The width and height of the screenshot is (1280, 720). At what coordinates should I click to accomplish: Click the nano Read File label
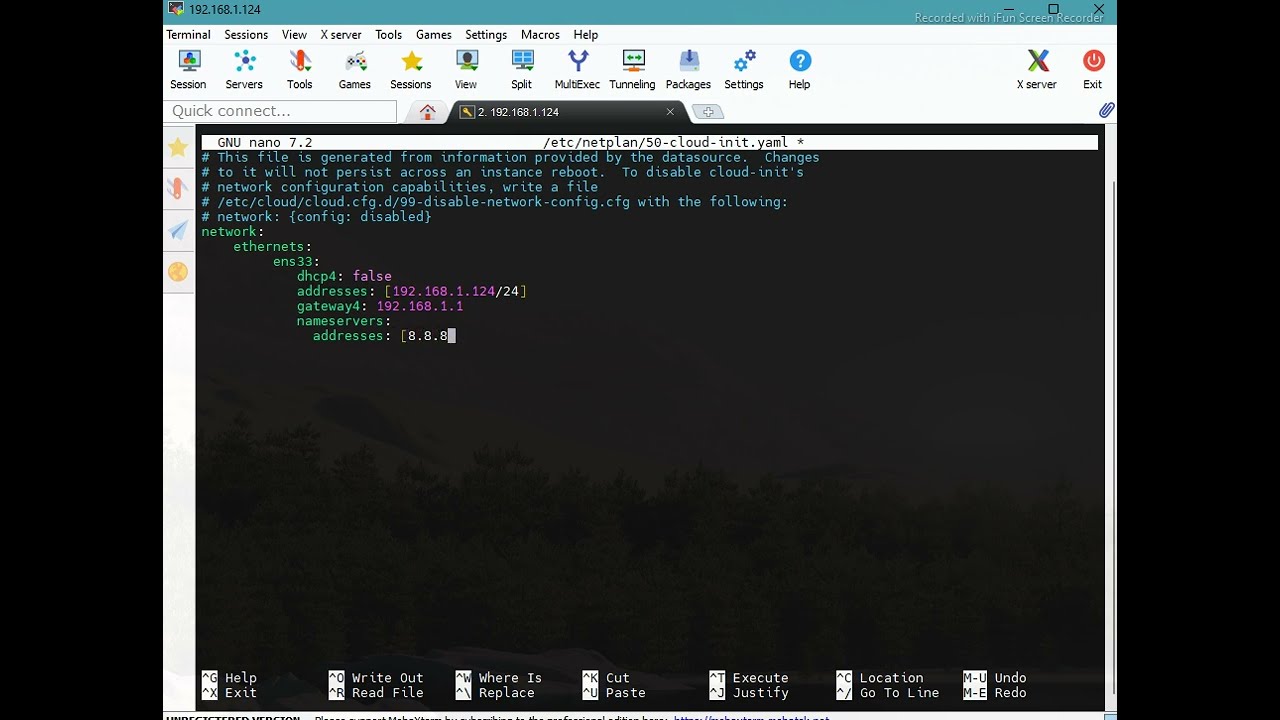point(388,693)
